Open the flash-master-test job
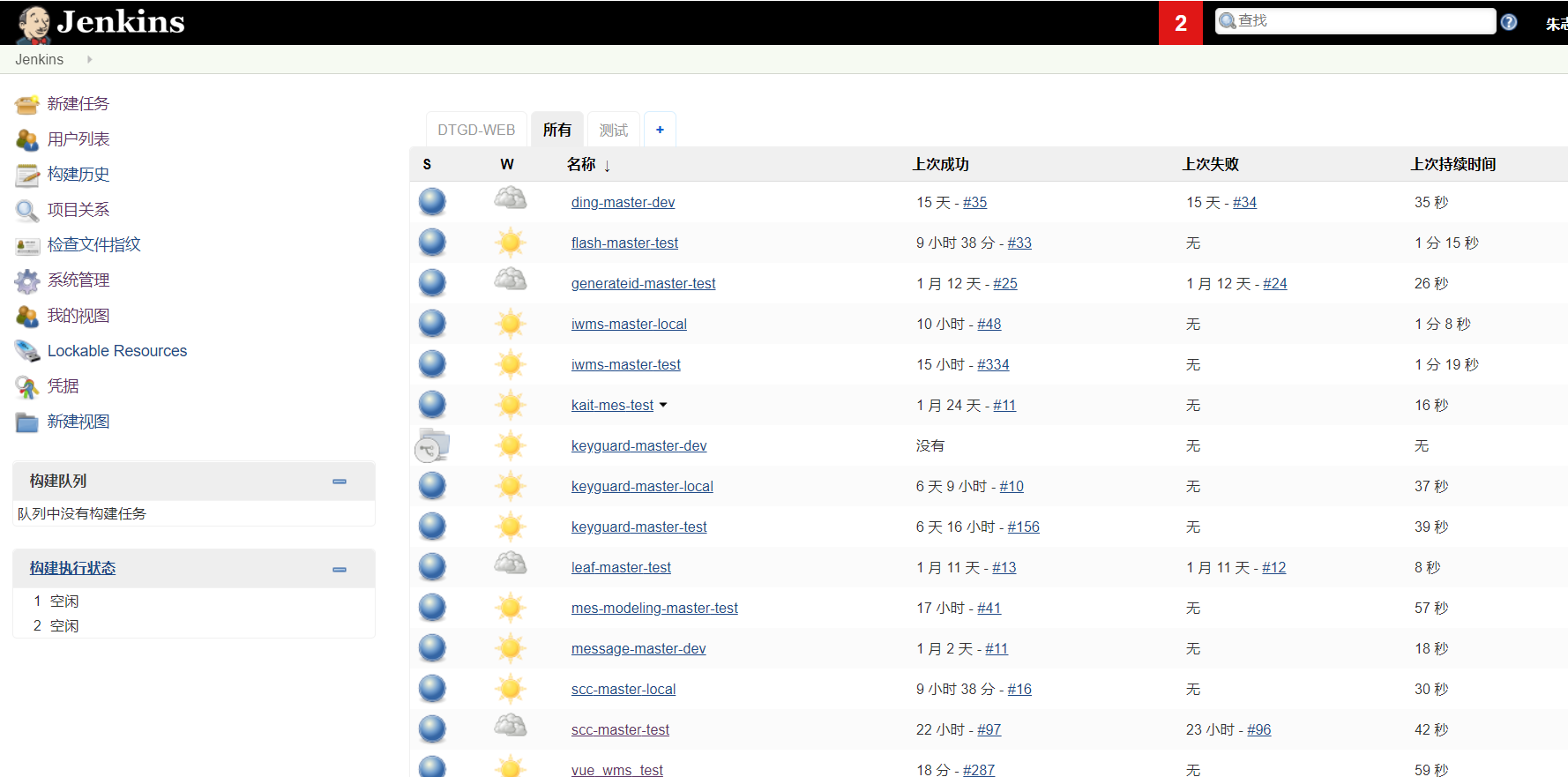Viewport: 1568px width, 777px height. click(x=624, y=243)
